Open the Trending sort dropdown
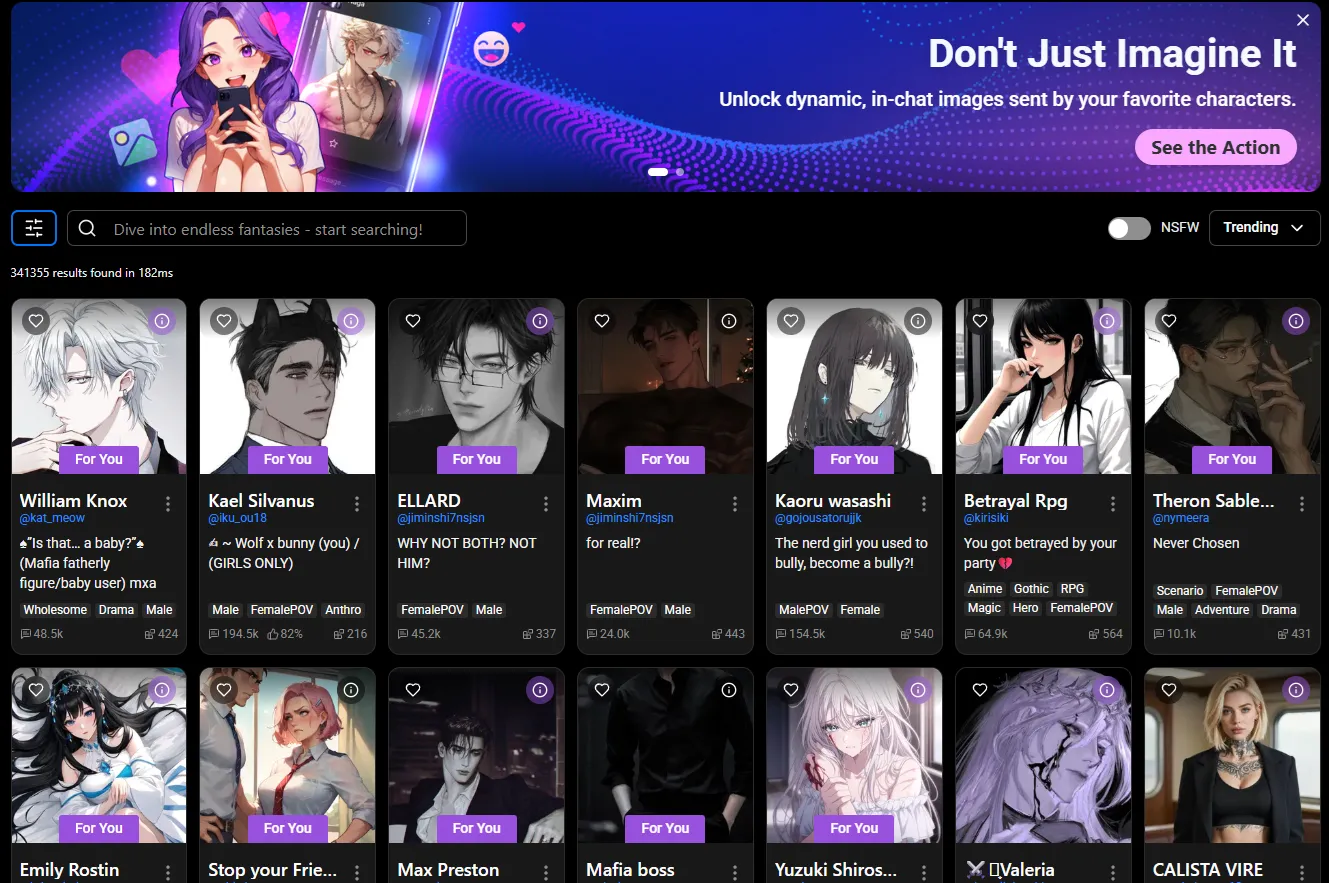Viewport: 1329px width, 883px height. click(x=1264, y=228)
